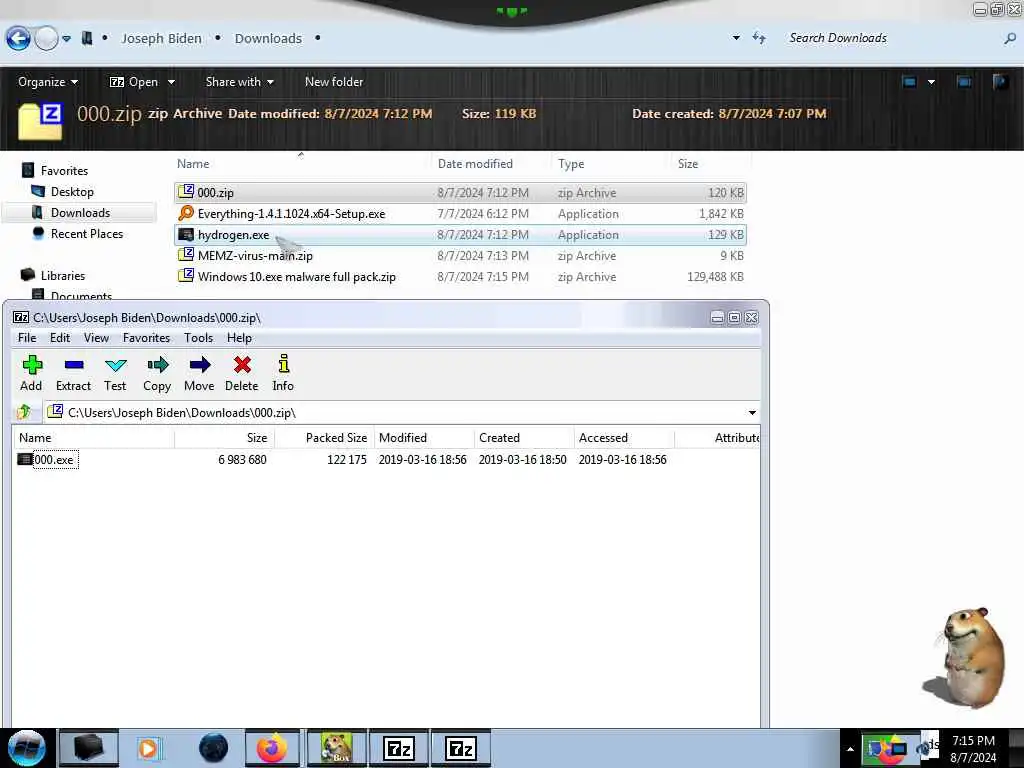Sort archive list by Name column
The image size is (1024, 768).
tap(93, 438)
